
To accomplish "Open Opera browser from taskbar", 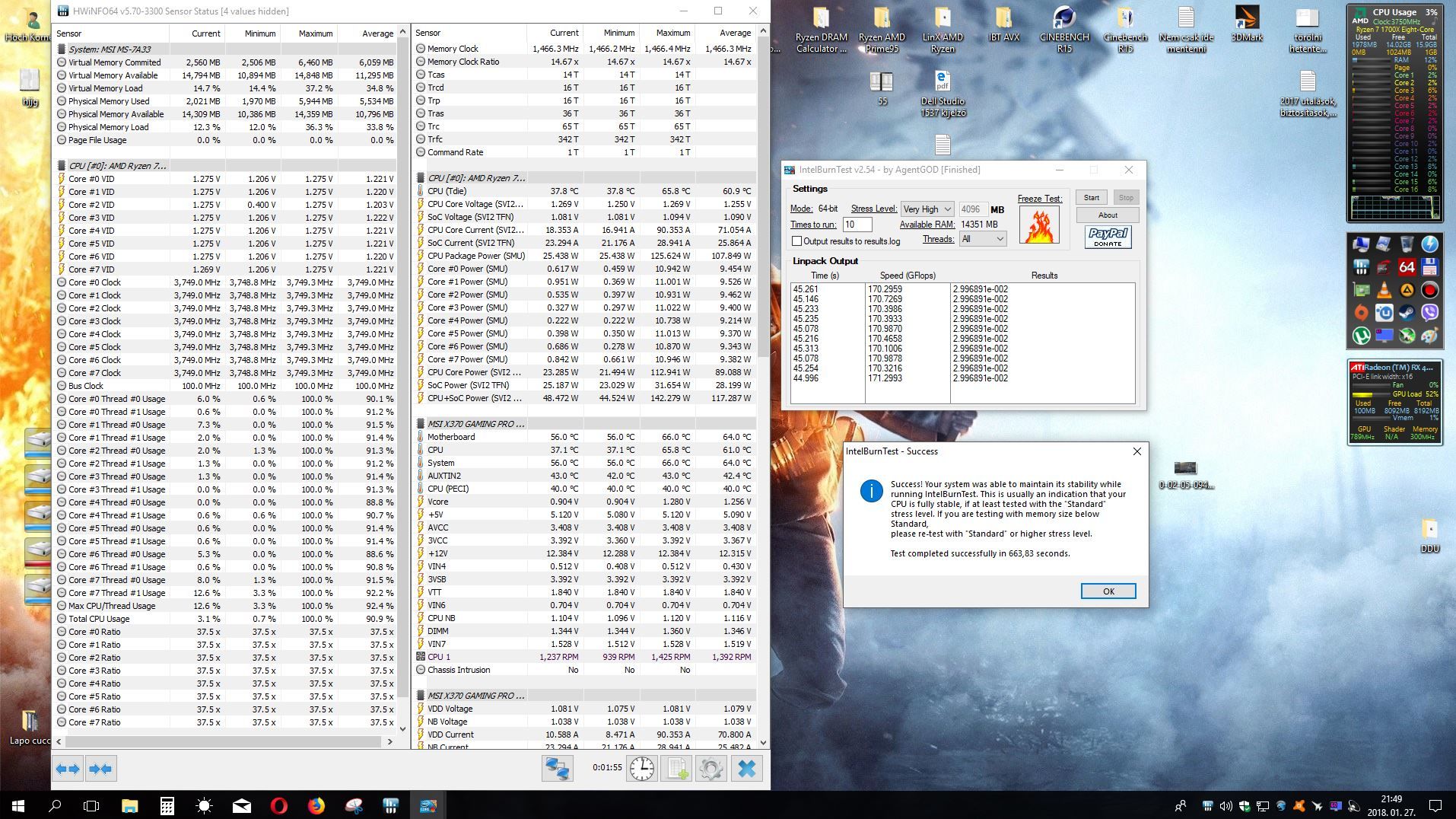I will click(x=279, y=805).
